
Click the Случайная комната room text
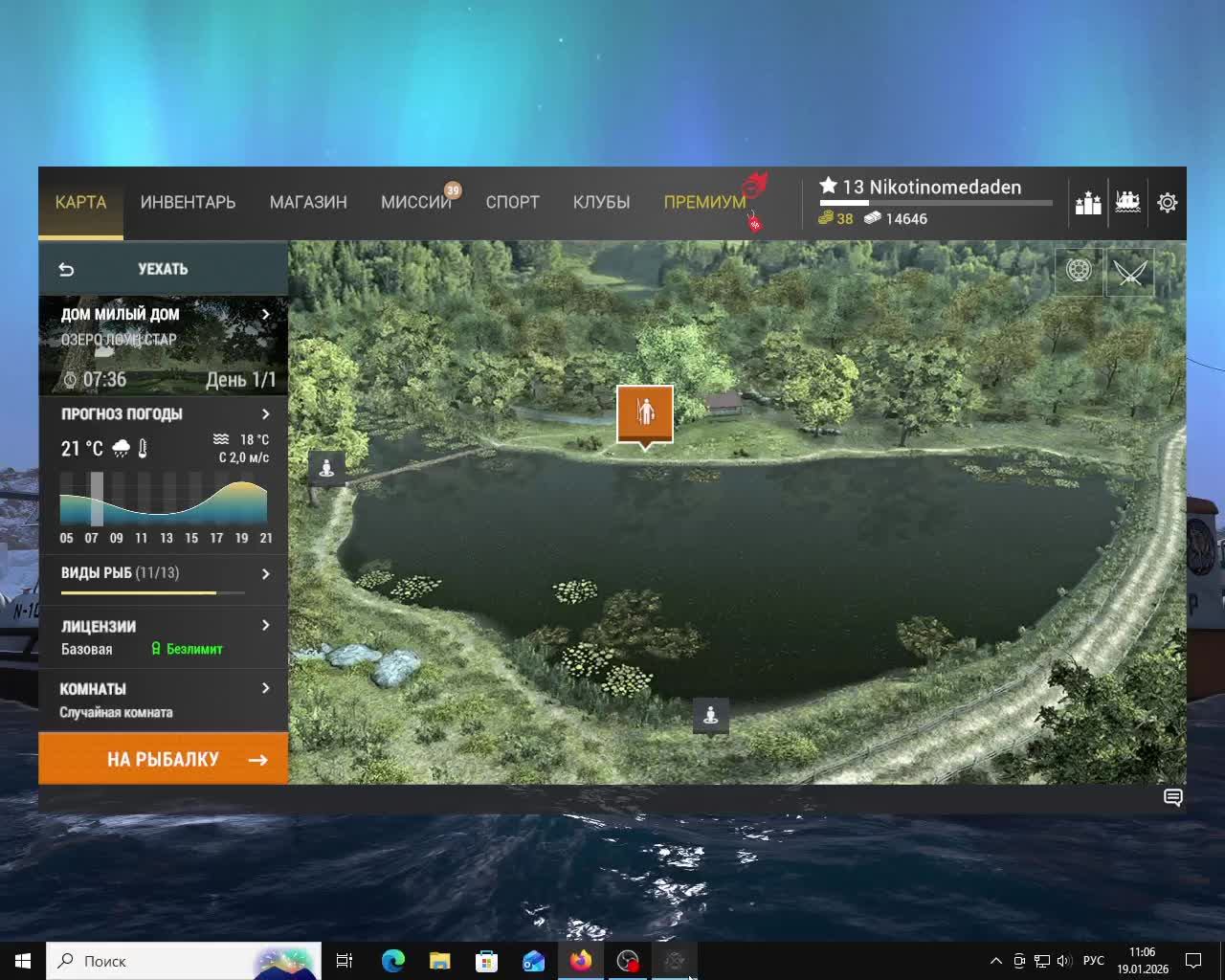(116, 712)
